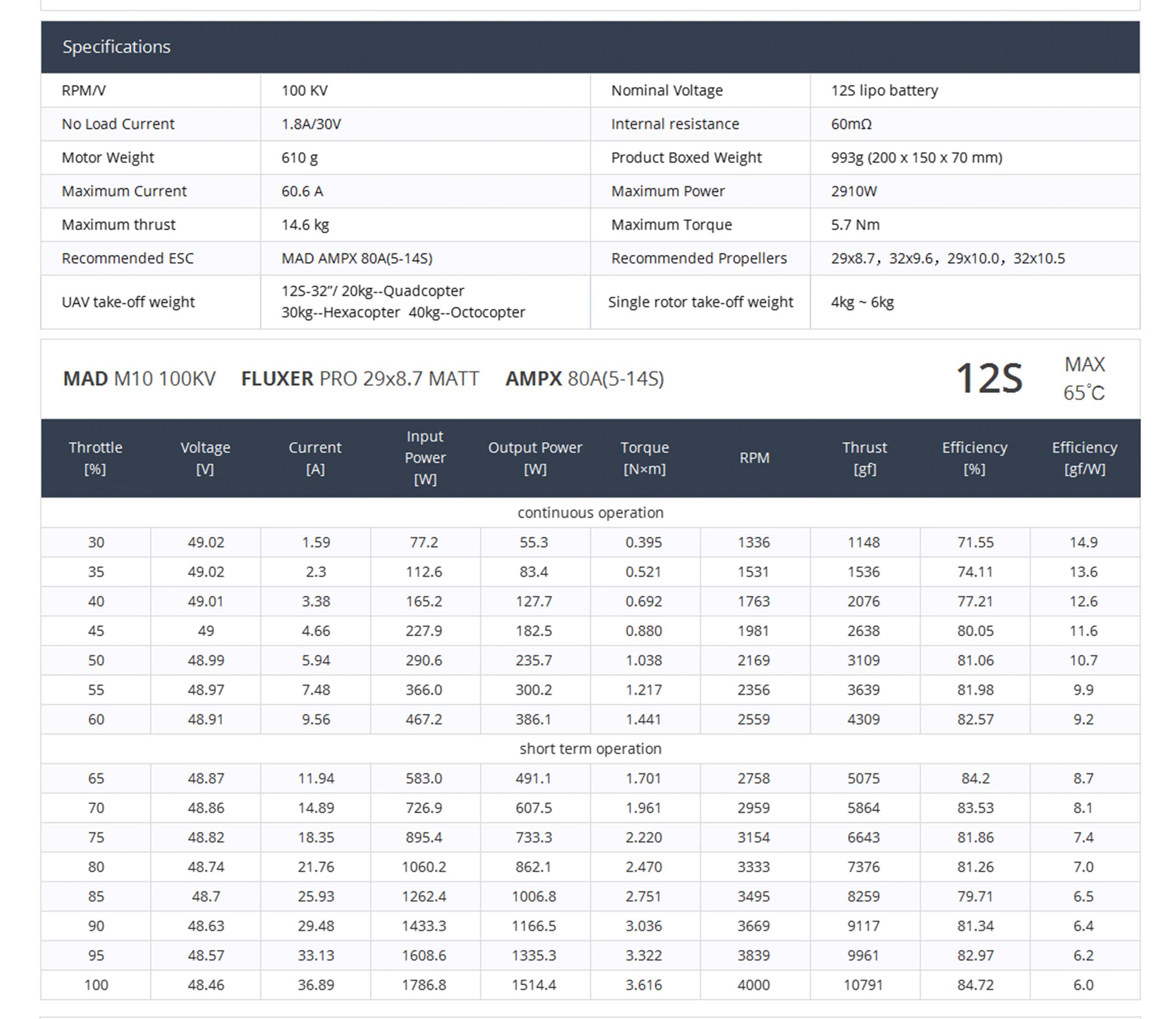Click the Torque [N×m] column header
The height and width of the screenshot is (1019, 1176).
644,458
